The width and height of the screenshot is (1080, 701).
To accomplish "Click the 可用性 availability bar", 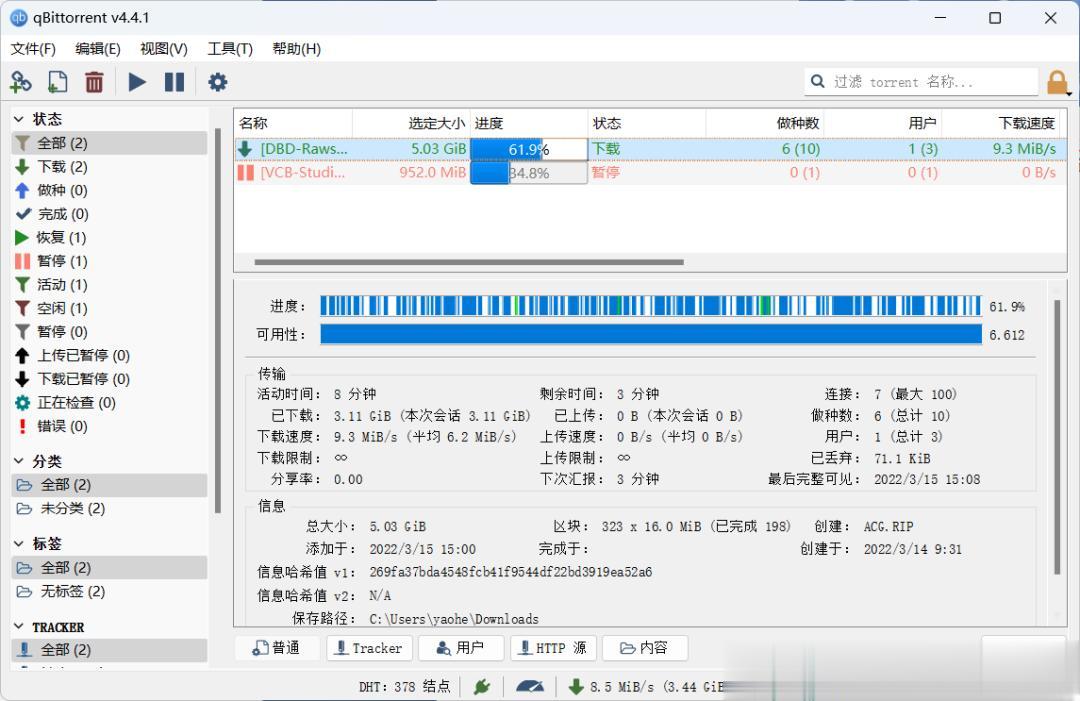I will [651, 335].
